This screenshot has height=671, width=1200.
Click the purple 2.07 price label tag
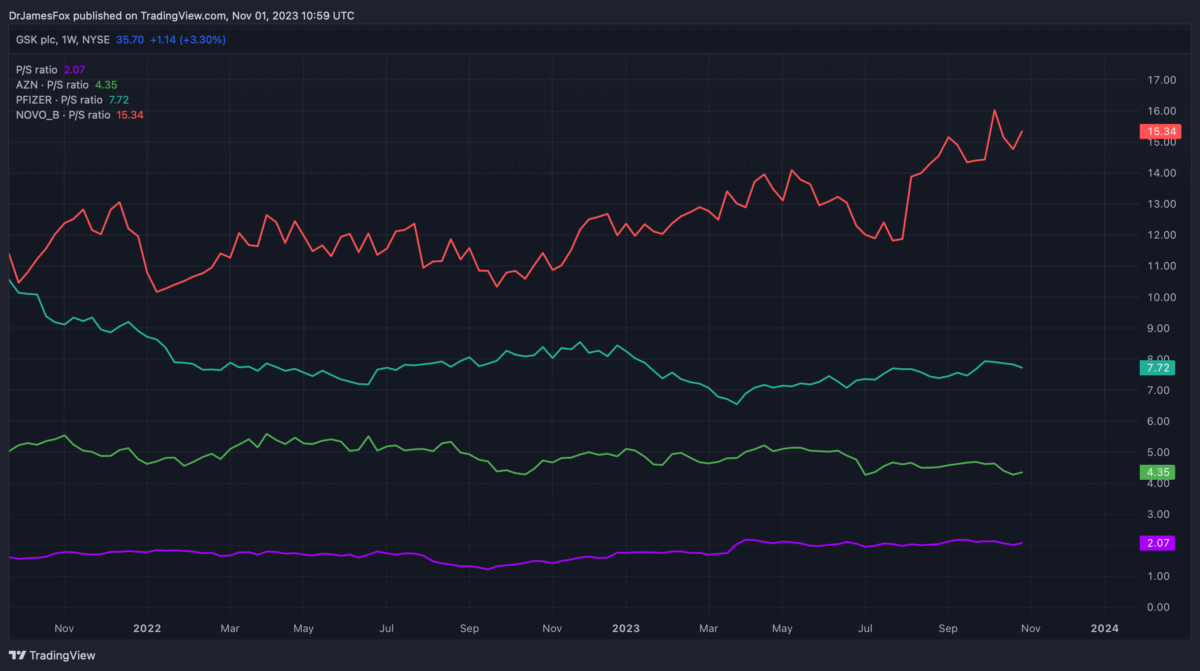point(1158,543)
